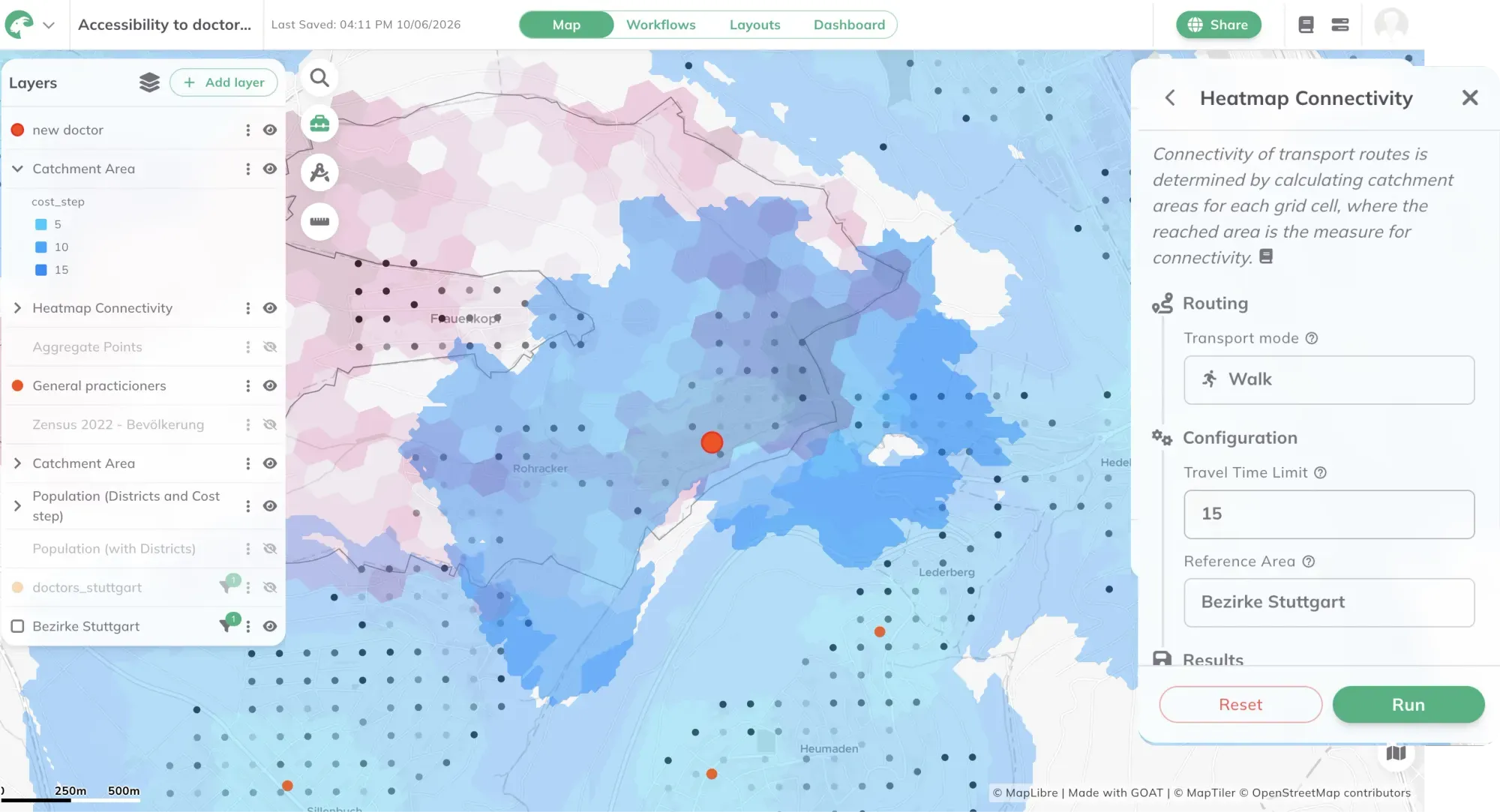1500x812 pixels.
Task: Click the layer stack icon beside Layers
Action: point(149,82)
